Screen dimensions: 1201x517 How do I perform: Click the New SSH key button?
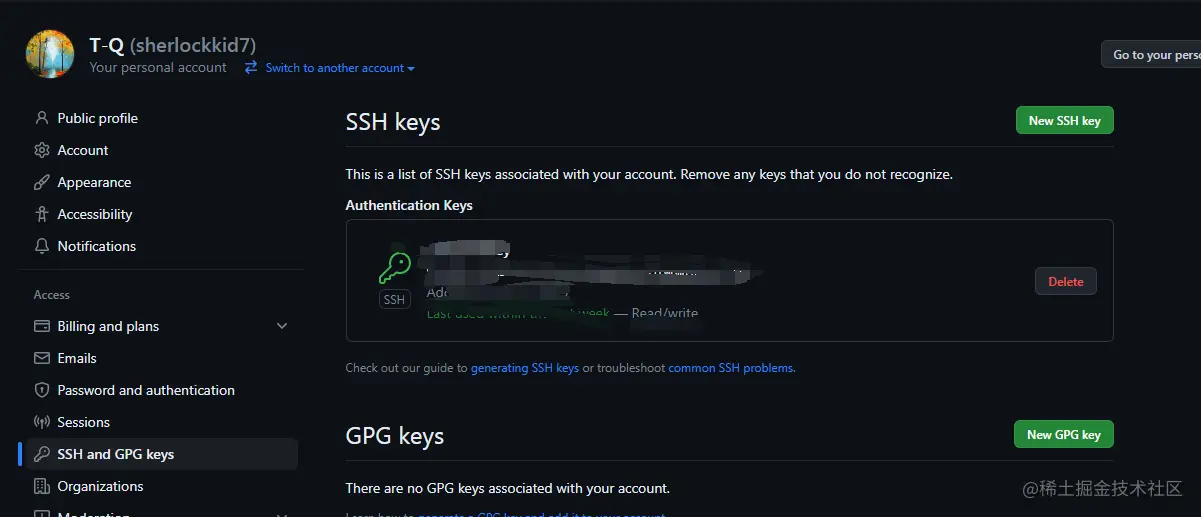point(1064,120)
